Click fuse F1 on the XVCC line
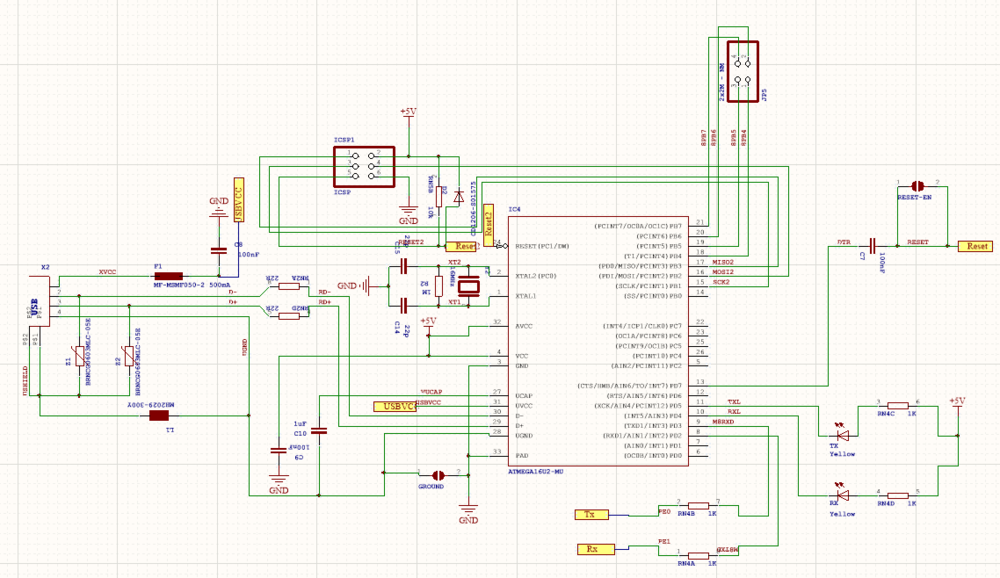1000x578 pixels. (168, 276)
